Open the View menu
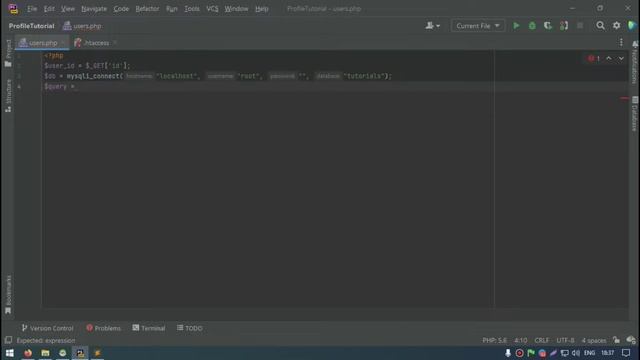640x360 pixels. 68,9
